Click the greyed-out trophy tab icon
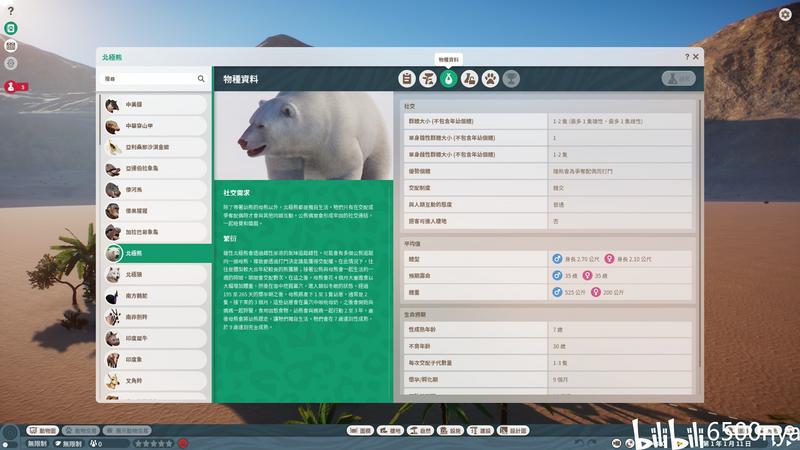The width and height of the screenshot is (800, 450). [x=511, y=79]
